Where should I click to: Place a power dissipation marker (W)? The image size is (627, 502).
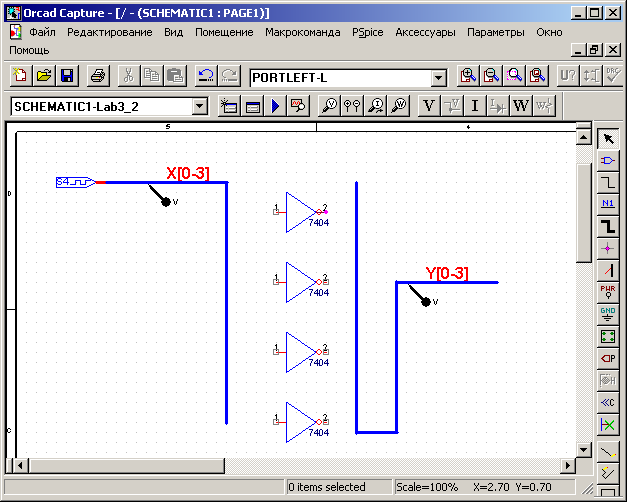399,106
